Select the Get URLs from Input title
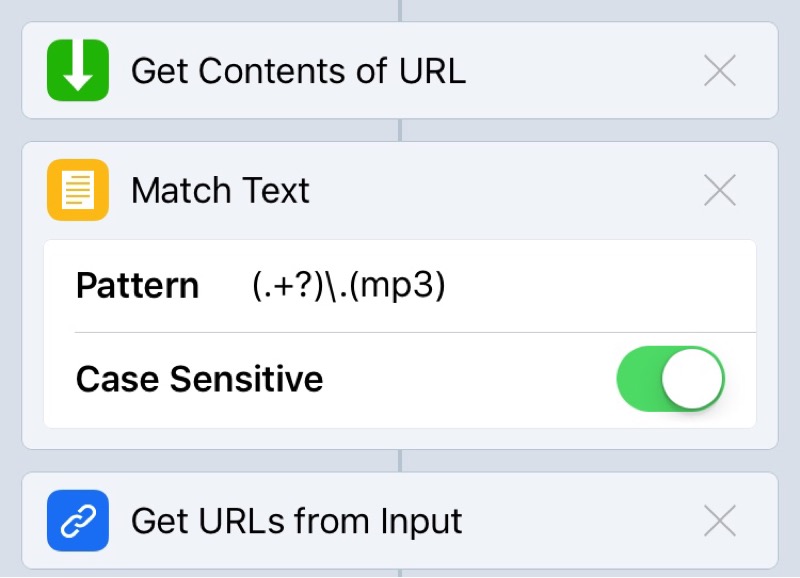 [296, 521]
